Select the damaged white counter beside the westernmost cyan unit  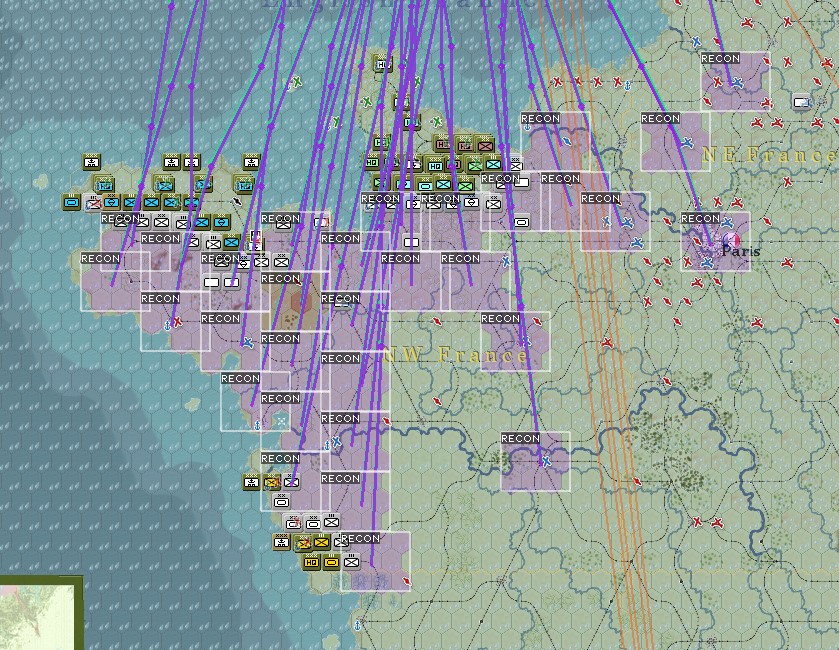pyautogui.click(x=93, y=203)
